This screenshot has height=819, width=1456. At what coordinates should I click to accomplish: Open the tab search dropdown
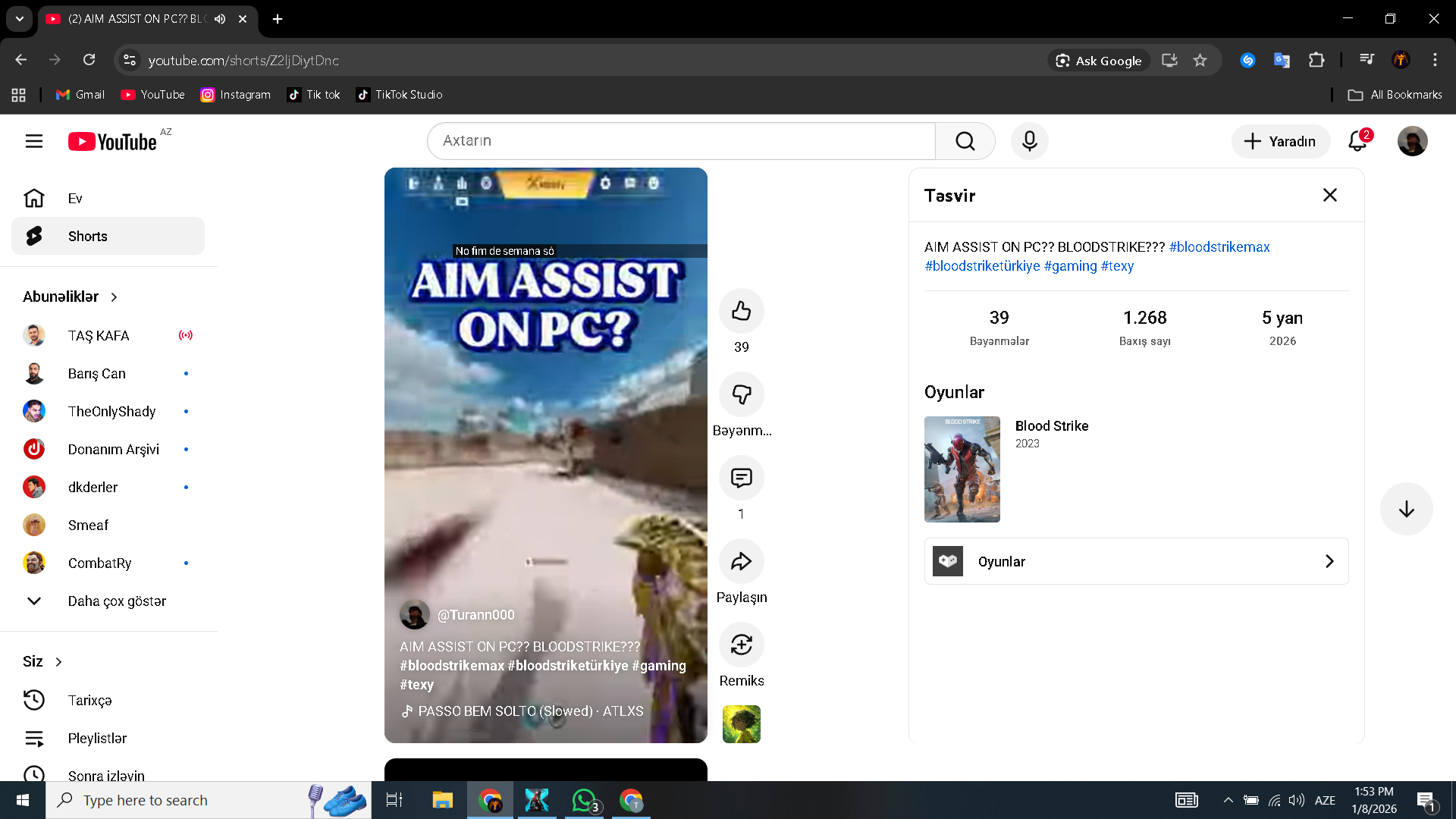pos(20,19)
